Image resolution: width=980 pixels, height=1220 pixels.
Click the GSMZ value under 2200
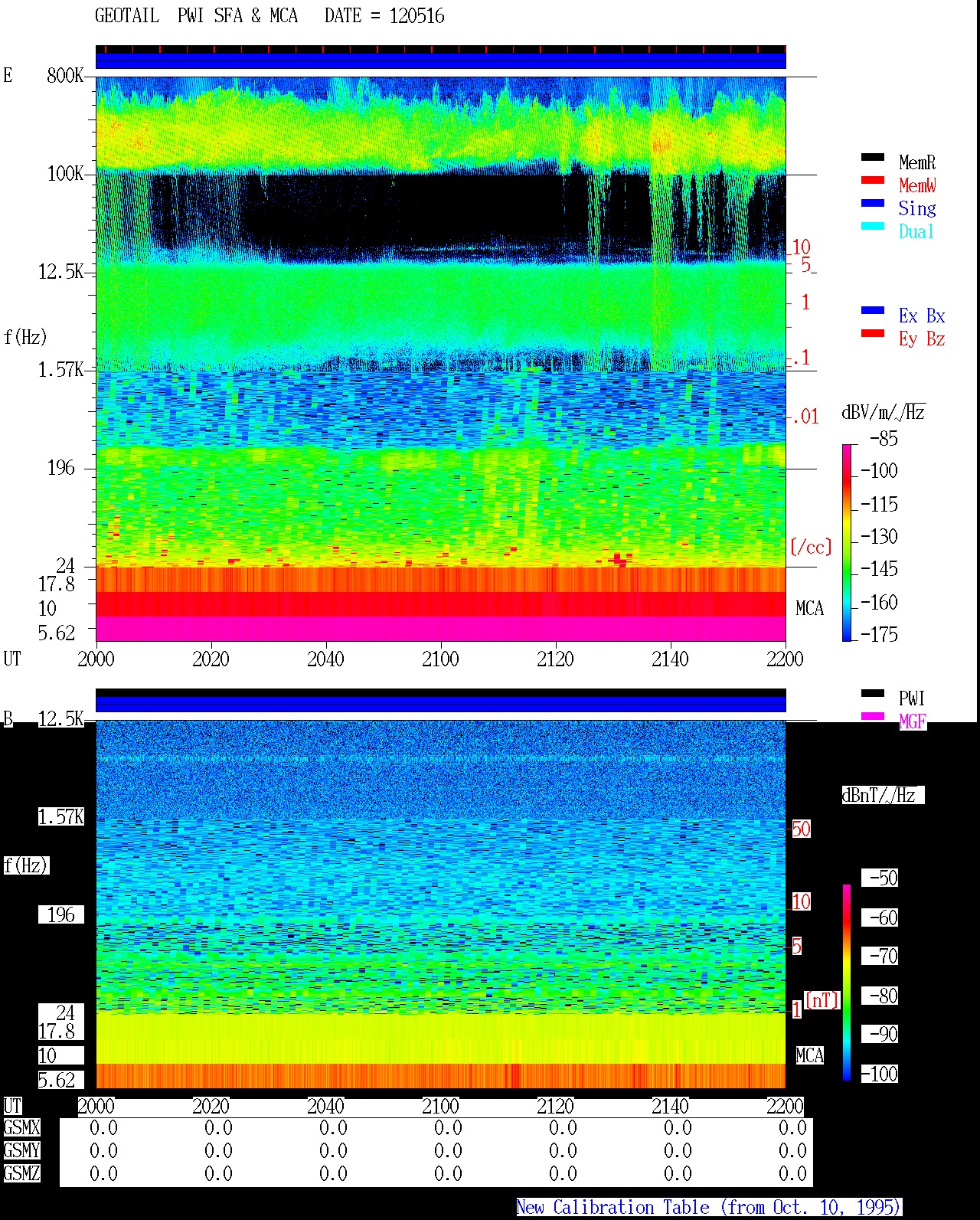tap(792, 1173)
